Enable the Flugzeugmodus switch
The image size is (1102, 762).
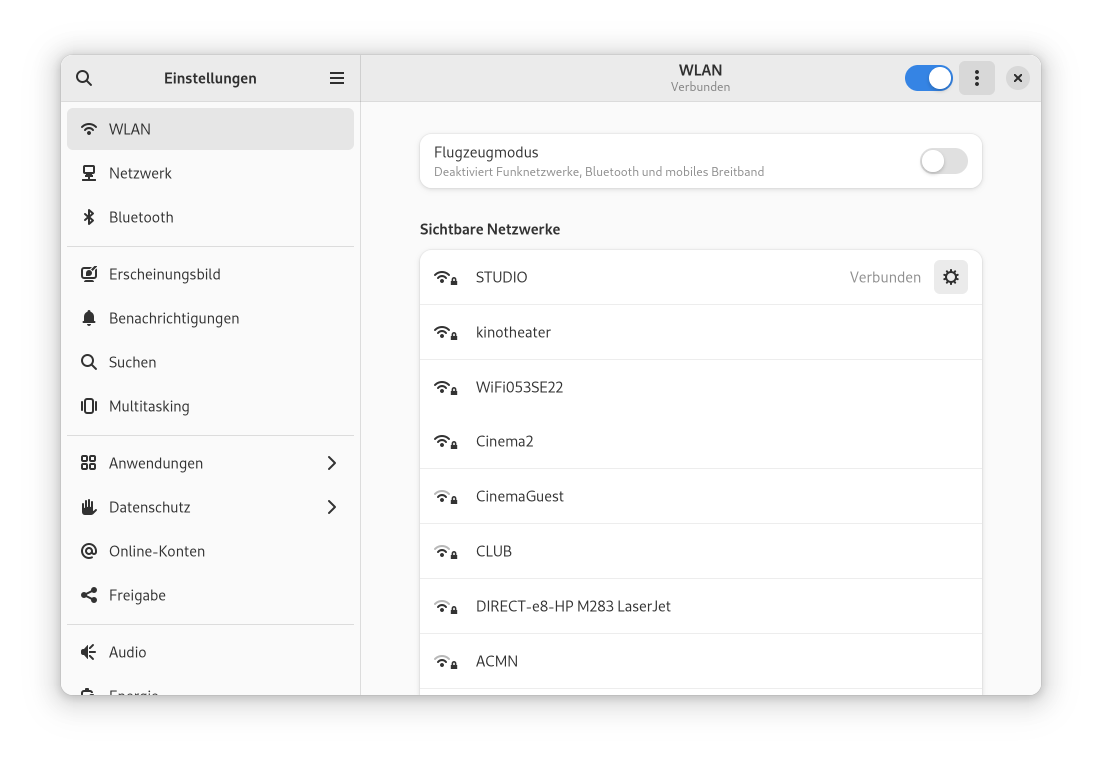(943, 161)
